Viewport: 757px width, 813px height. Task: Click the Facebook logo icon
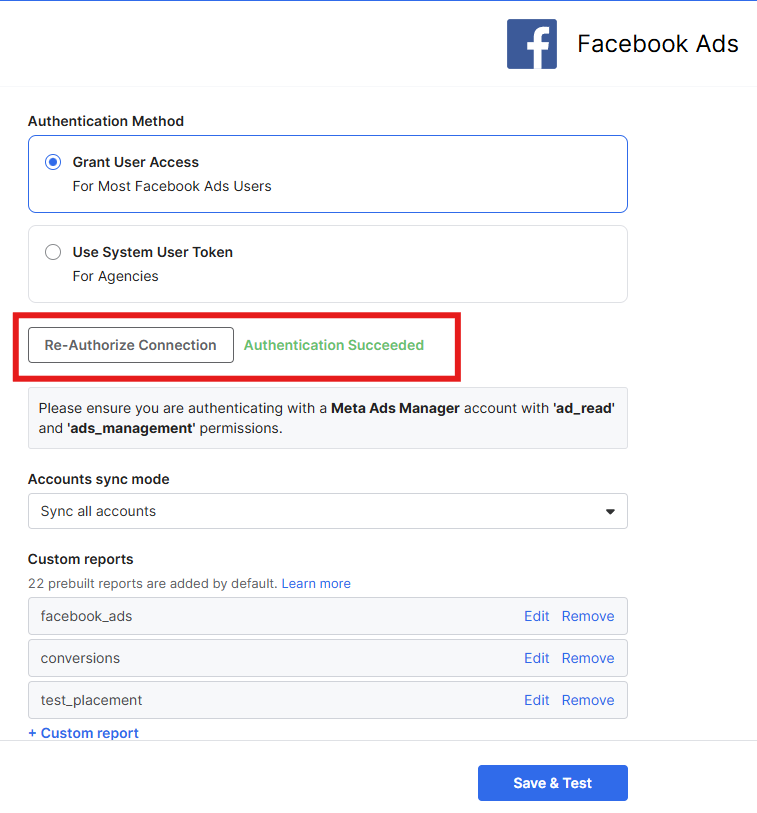pyautogui.click(x=531, y=44)
